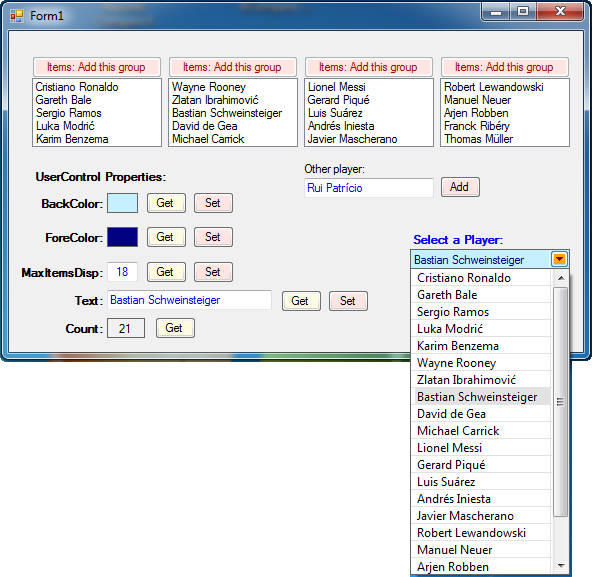The width and height of the screenshot is (592, 577).
Task: Click Set button for MaxItemsDisp
Action: click(x=213, y=272)
